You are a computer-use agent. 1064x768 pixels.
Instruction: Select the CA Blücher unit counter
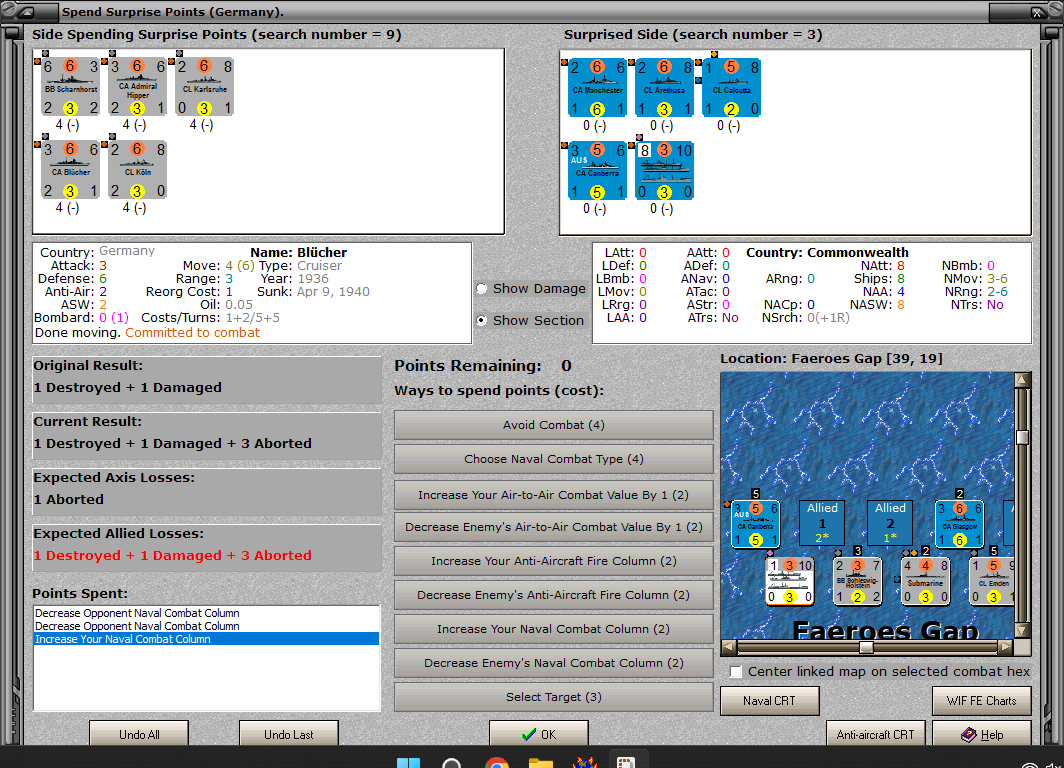point(71,170)
